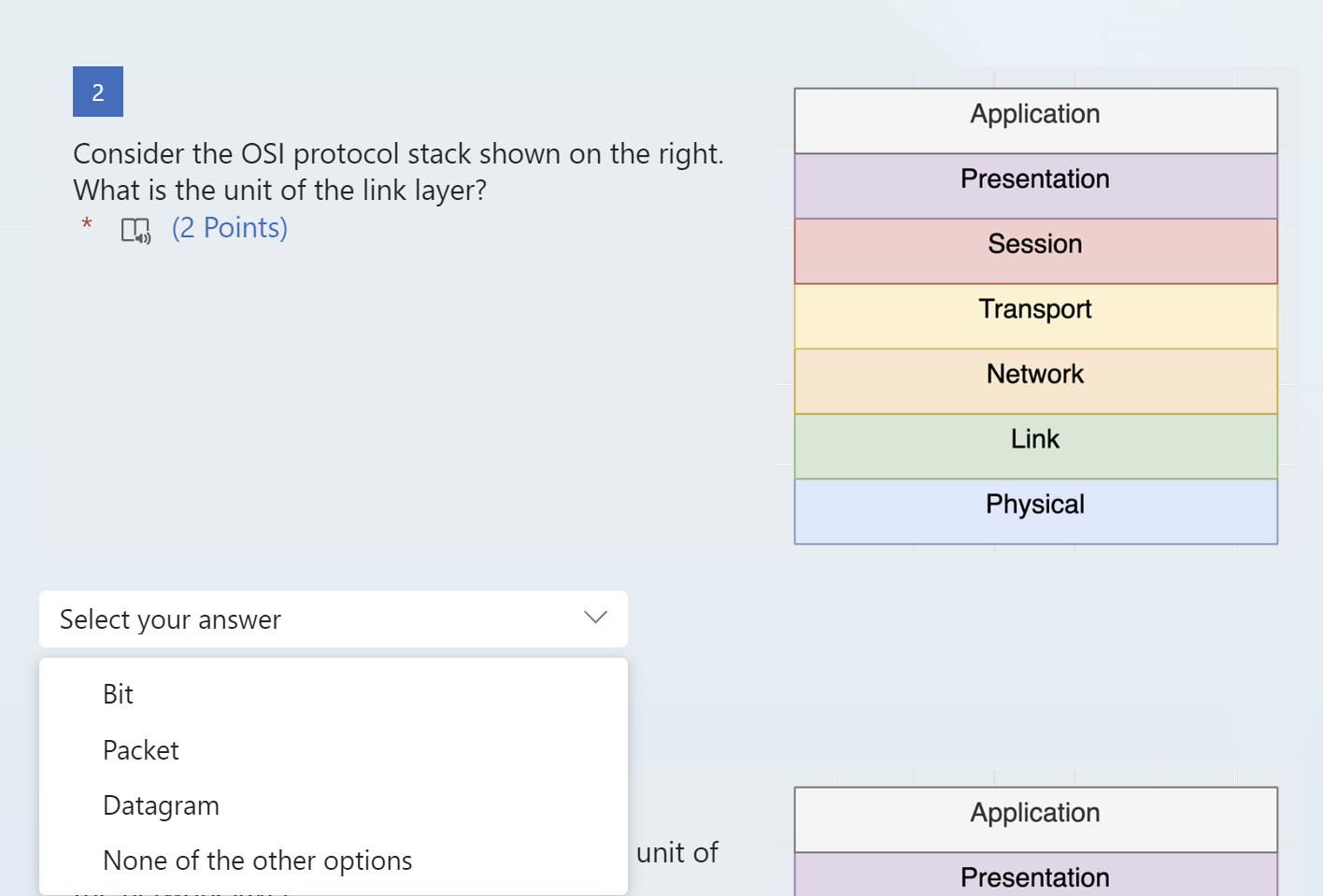Click the blue Physical layer block

pos(1035,512)
